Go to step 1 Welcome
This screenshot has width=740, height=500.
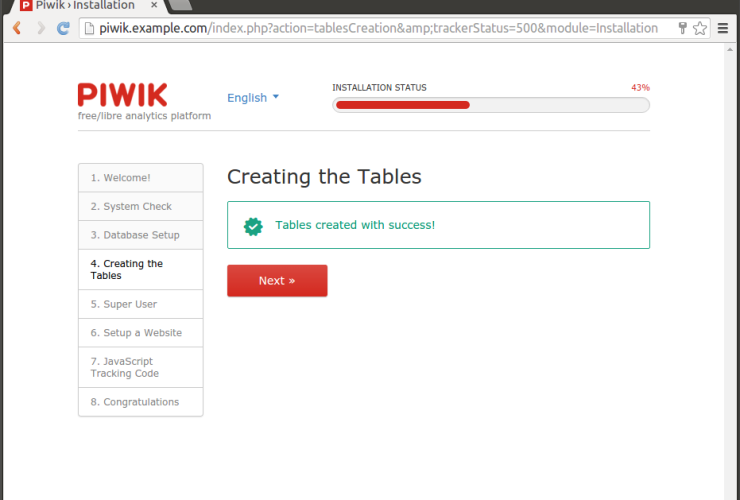pyautogui.click(x=121, y=178)
